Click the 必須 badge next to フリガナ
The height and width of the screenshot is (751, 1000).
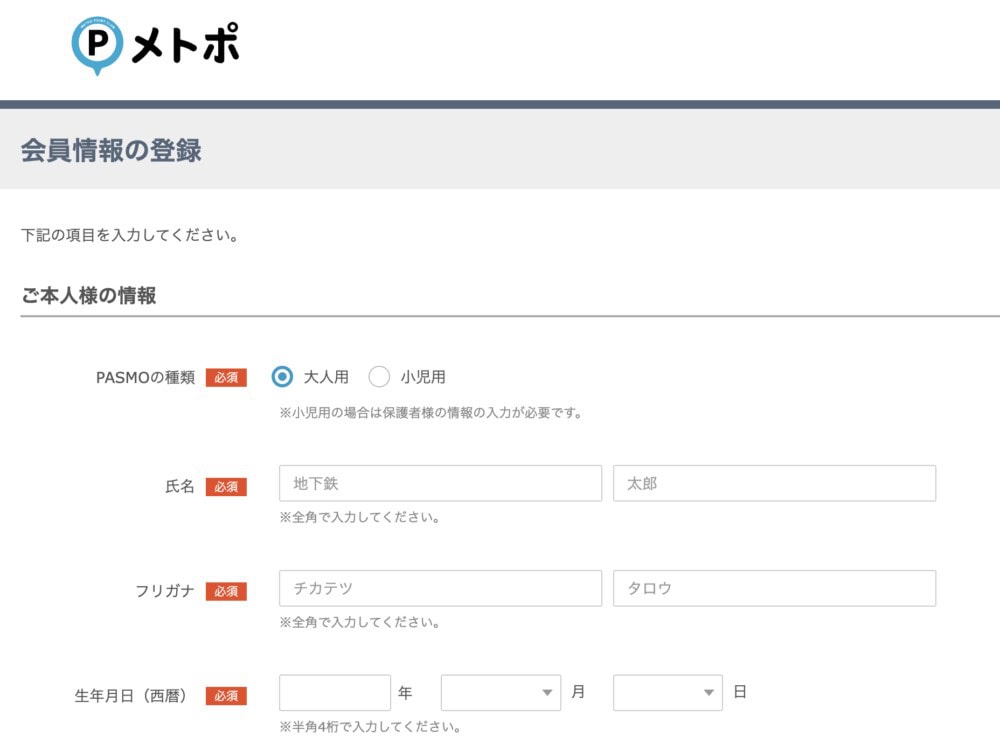[x=226, y=591]
